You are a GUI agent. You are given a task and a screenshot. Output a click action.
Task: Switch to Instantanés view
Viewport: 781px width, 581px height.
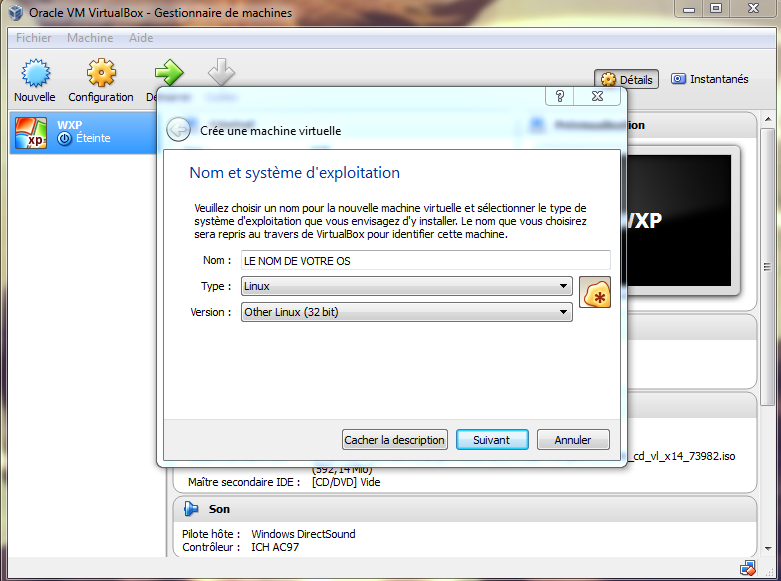[x=709, y=79]
